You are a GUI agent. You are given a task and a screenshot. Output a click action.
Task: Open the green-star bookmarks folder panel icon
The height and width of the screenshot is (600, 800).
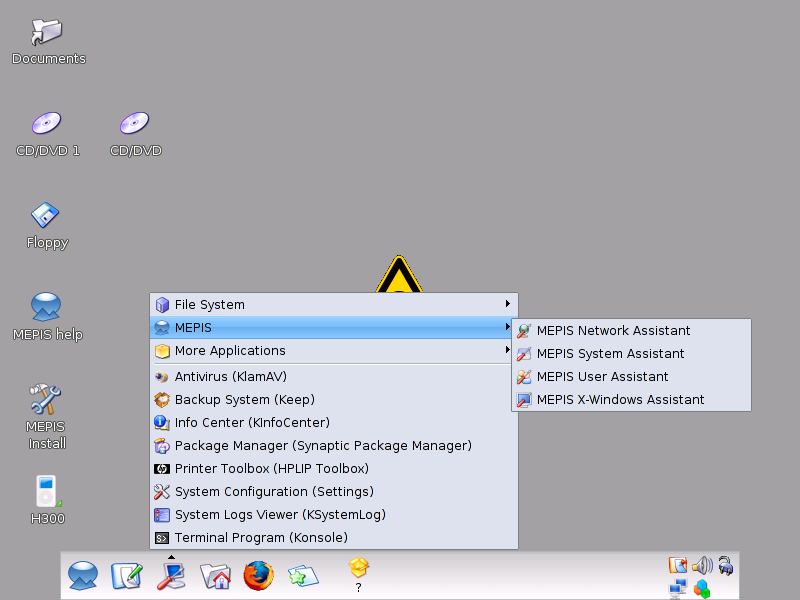(303, 576)
